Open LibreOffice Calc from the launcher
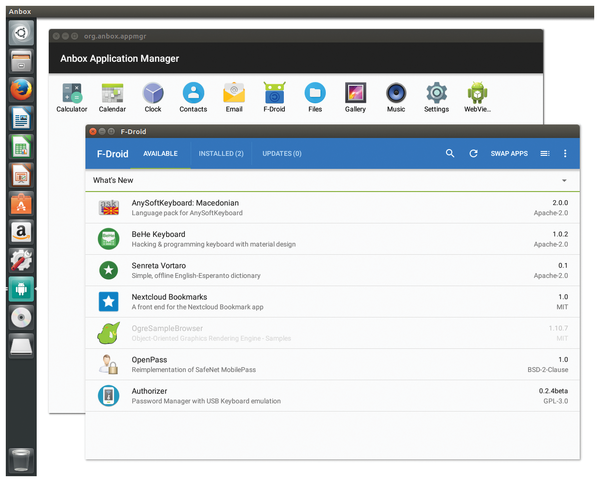 click(x=21, y=147)
